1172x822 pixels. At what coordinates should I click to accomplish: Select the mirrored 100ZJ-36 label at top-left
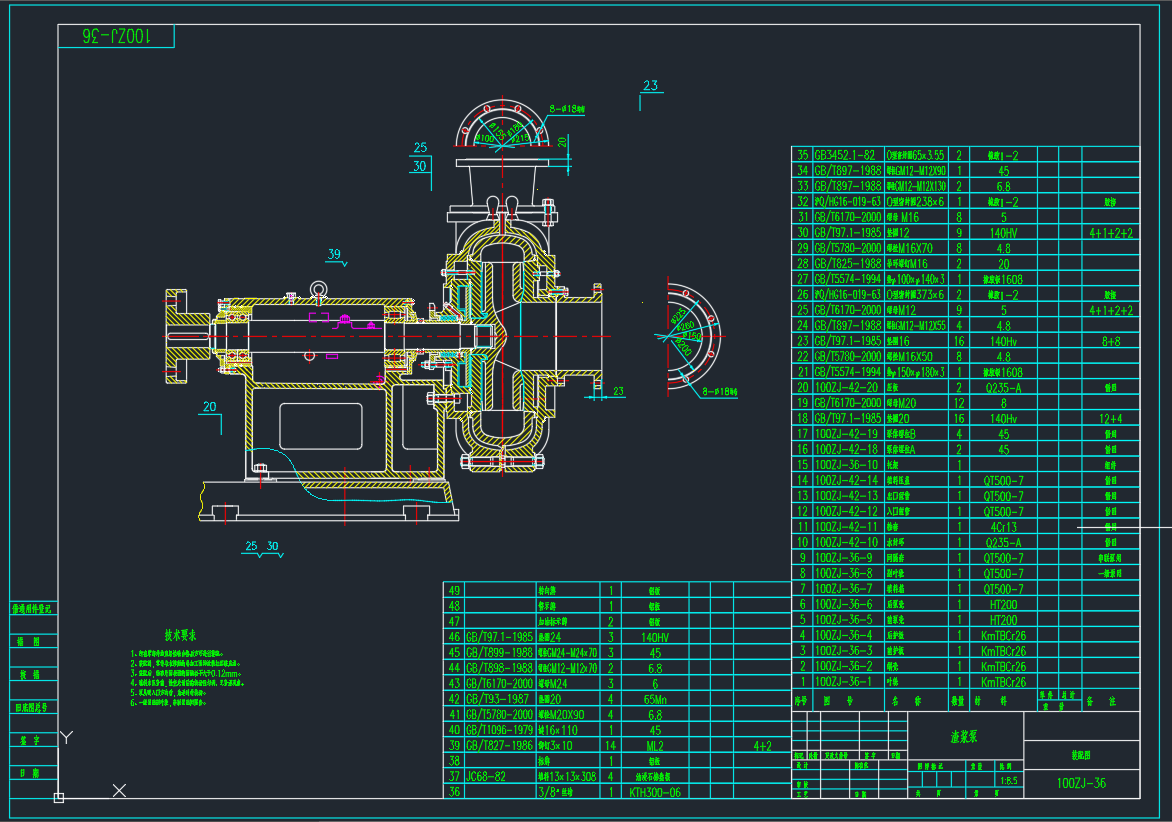coord(116,37)
